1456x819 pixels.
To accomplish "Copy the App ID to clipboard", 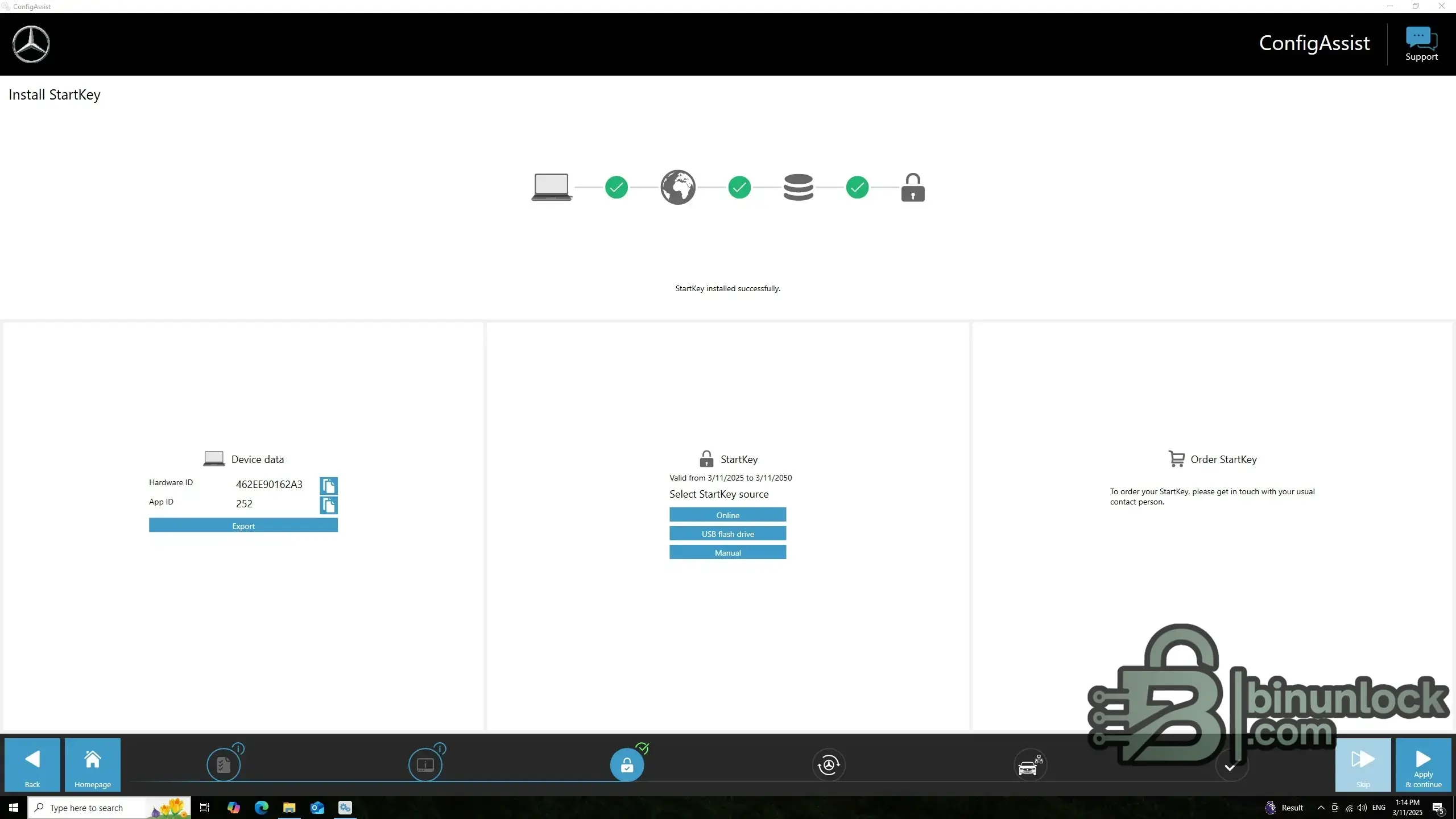I will pos(329,505).
